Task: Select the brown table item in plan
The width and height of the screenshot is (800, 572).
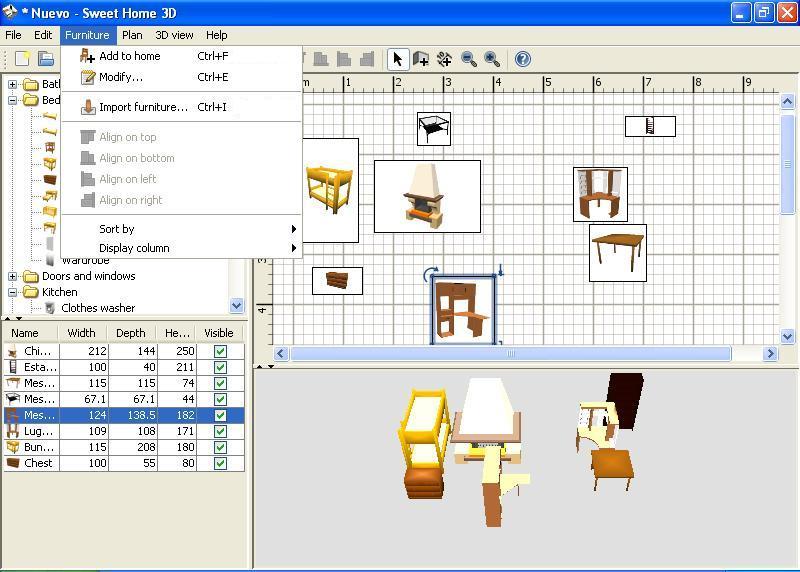Action: [x=617, y=253]
